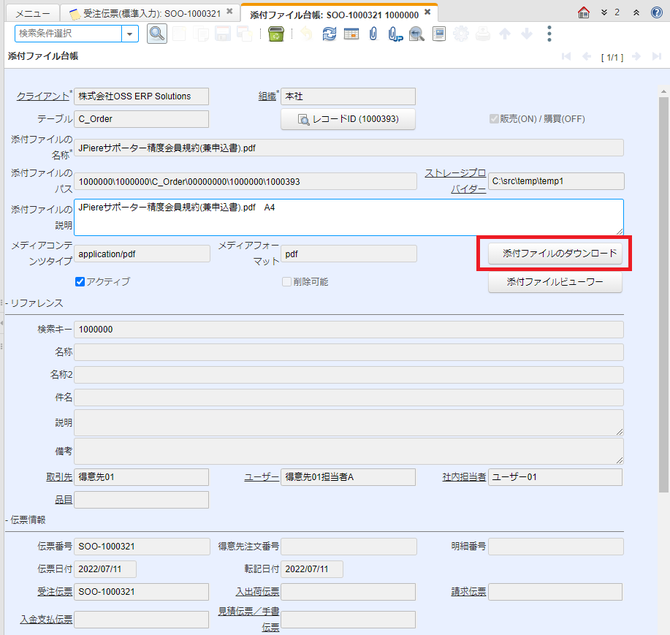Collapse the 伝票情報 section header

[26, 520]
